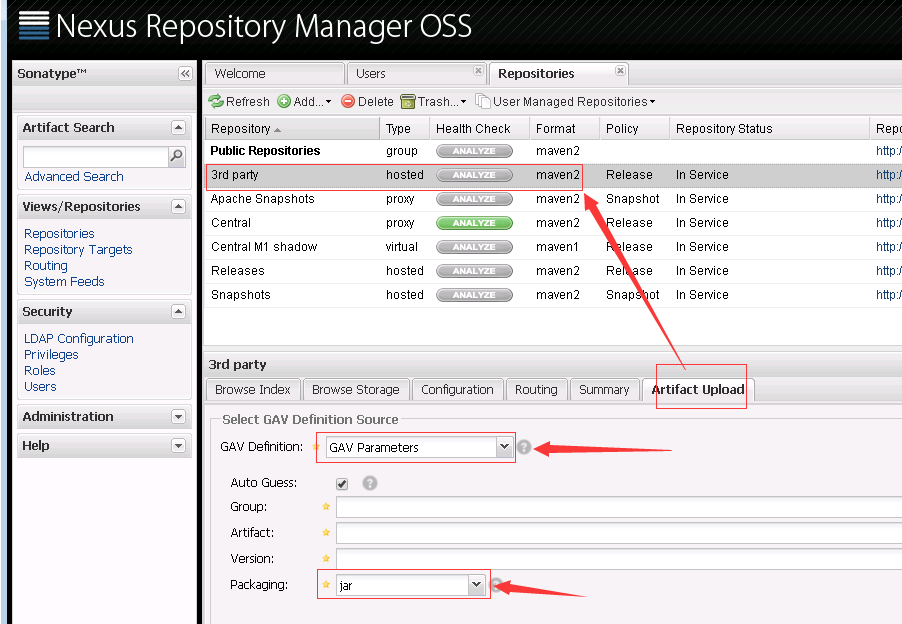902x624 pixels.
Task: Click the User Managed Repositories icon
Action: tap(483, 102)
